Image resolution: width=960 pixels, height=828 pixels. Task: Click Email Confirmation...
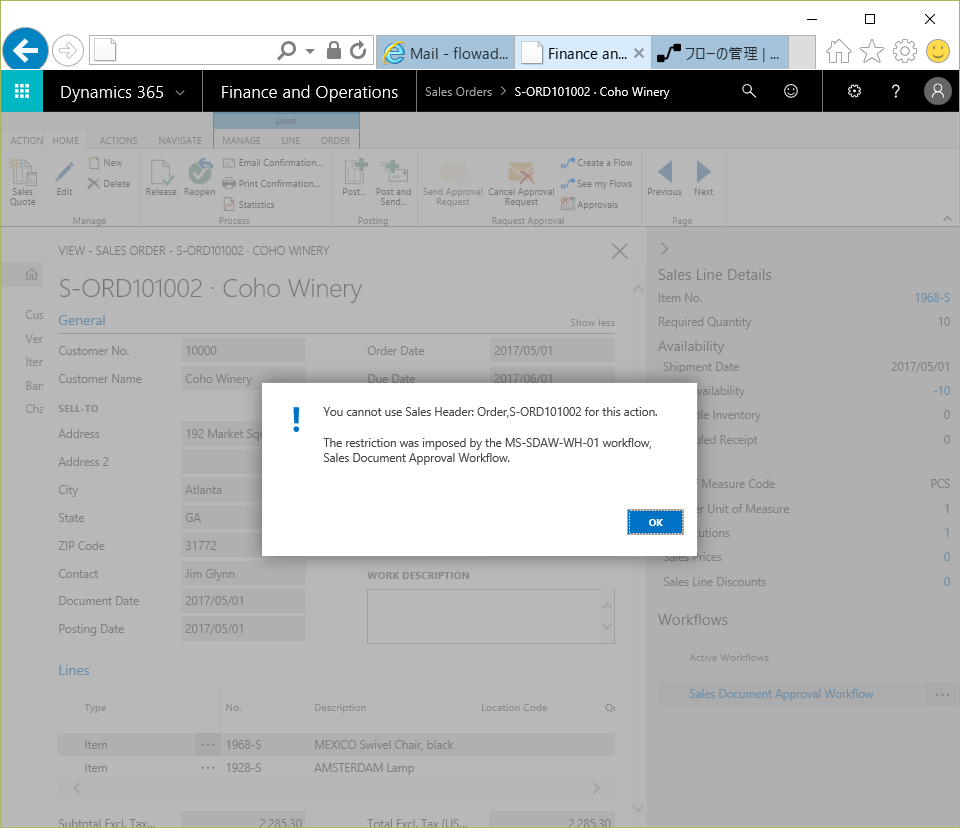[x=272, y=163]
